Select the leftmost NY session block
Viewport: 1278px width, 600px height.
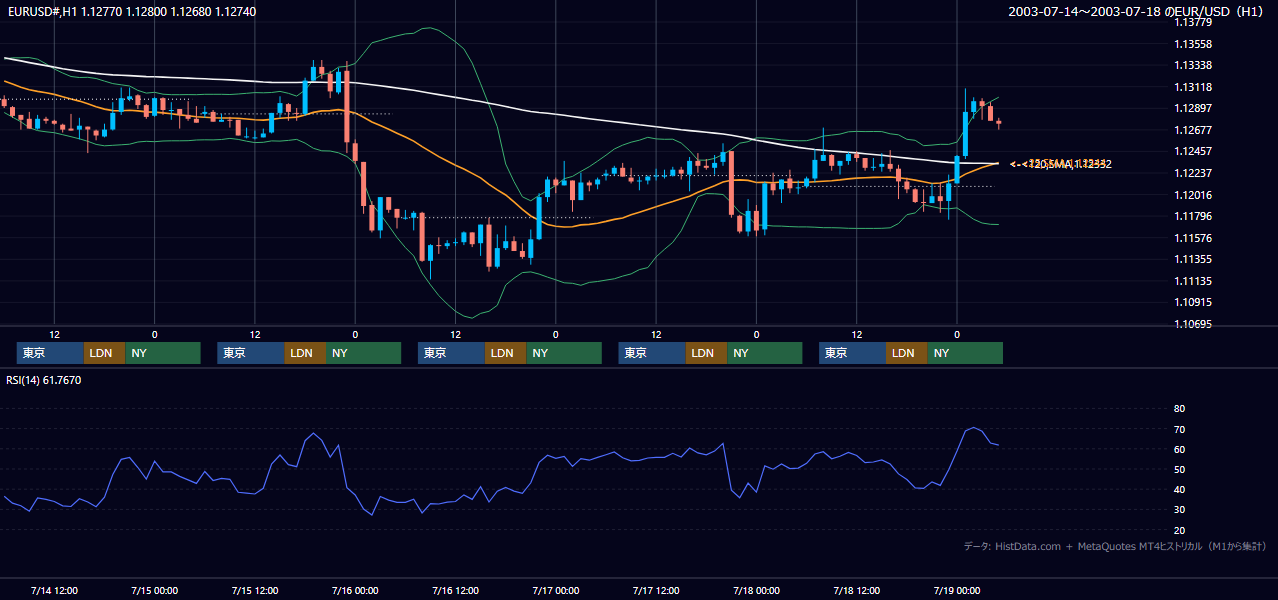tap(163, 353)
